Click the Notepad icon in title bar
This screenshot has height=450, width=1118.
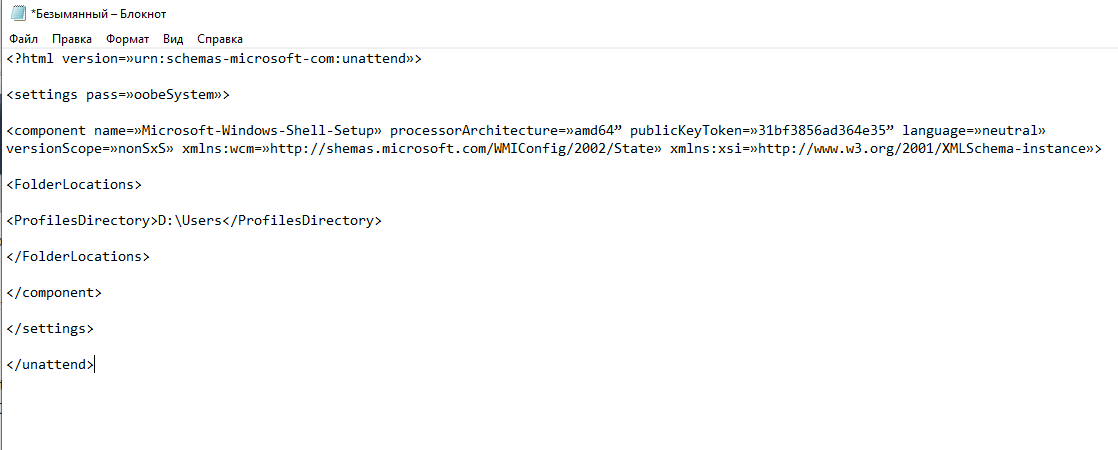tap(16, 14)
